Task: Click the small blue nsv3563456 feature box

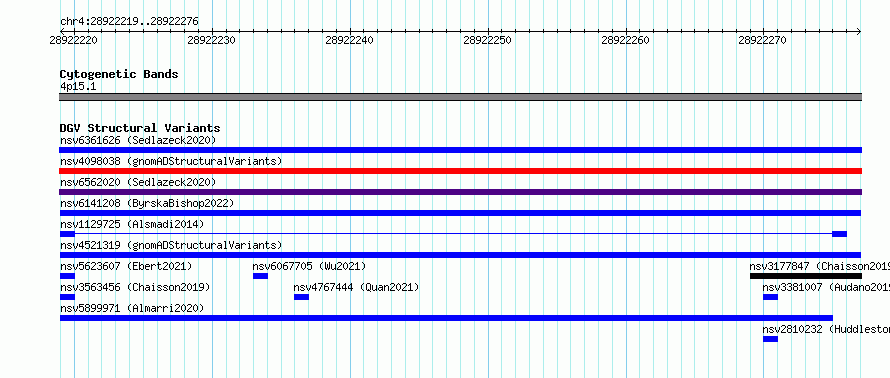Action: pyautogui.click(x=67, y=297)
